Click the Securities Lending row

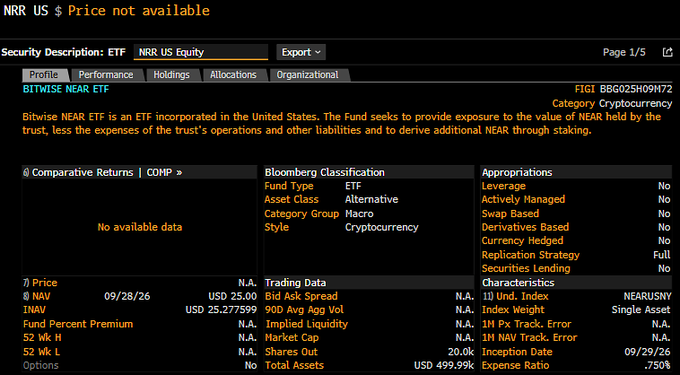coord(576,269)
